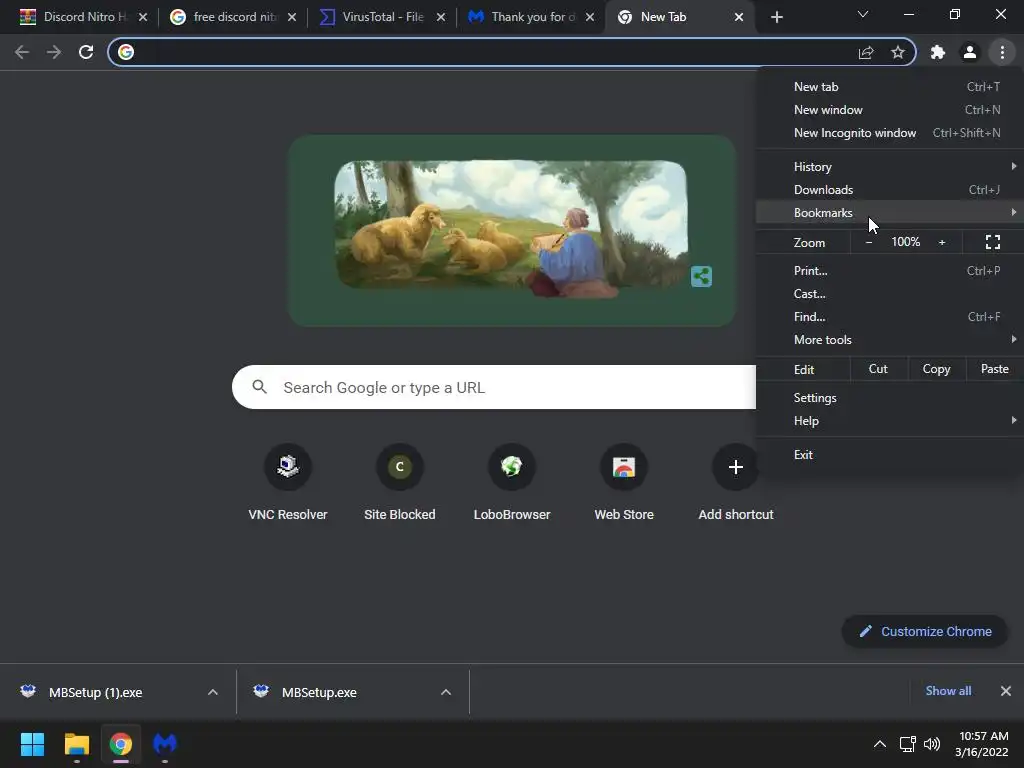Open the Web Store shortcut

click(x=624, y=483)
